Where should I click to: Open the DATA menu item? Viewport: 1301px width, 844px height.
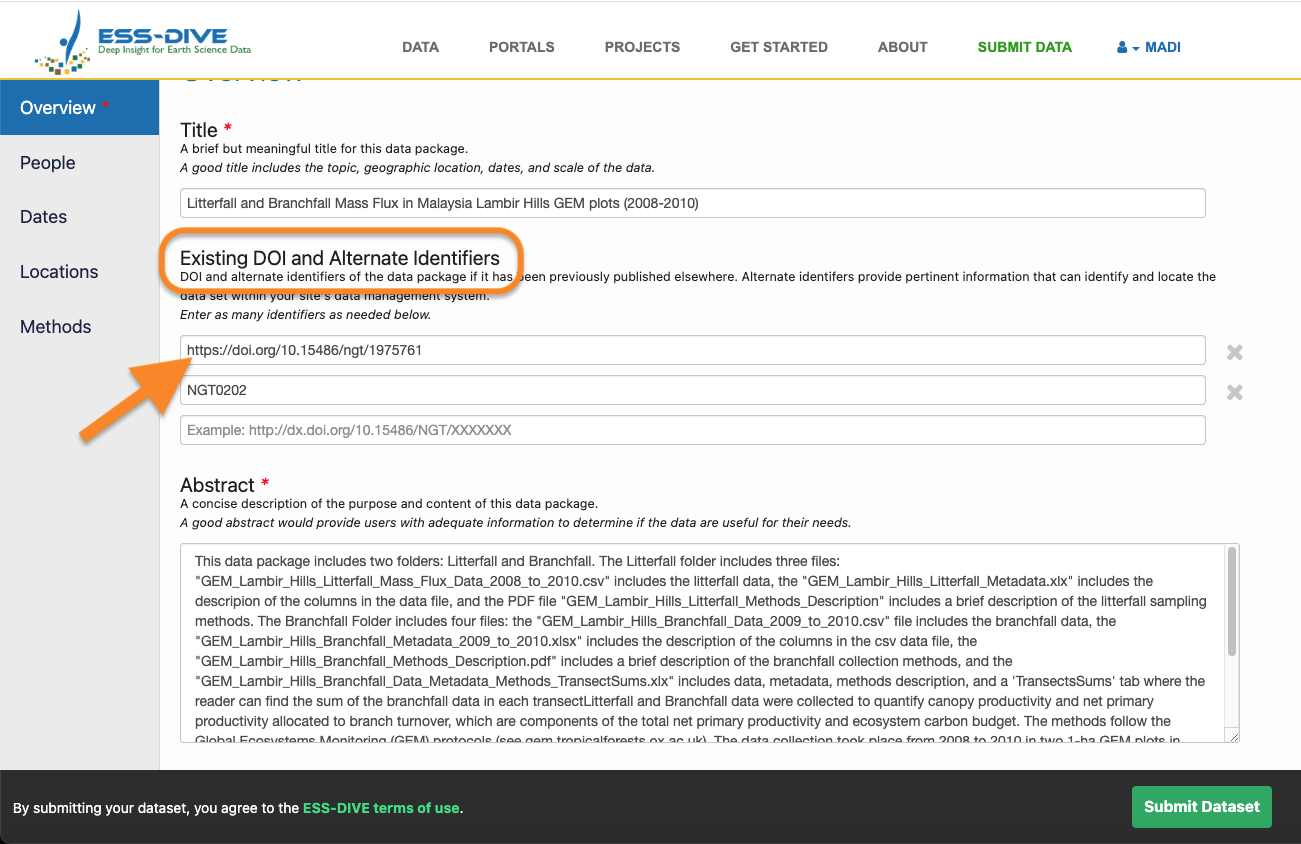[x=420, y=47]
